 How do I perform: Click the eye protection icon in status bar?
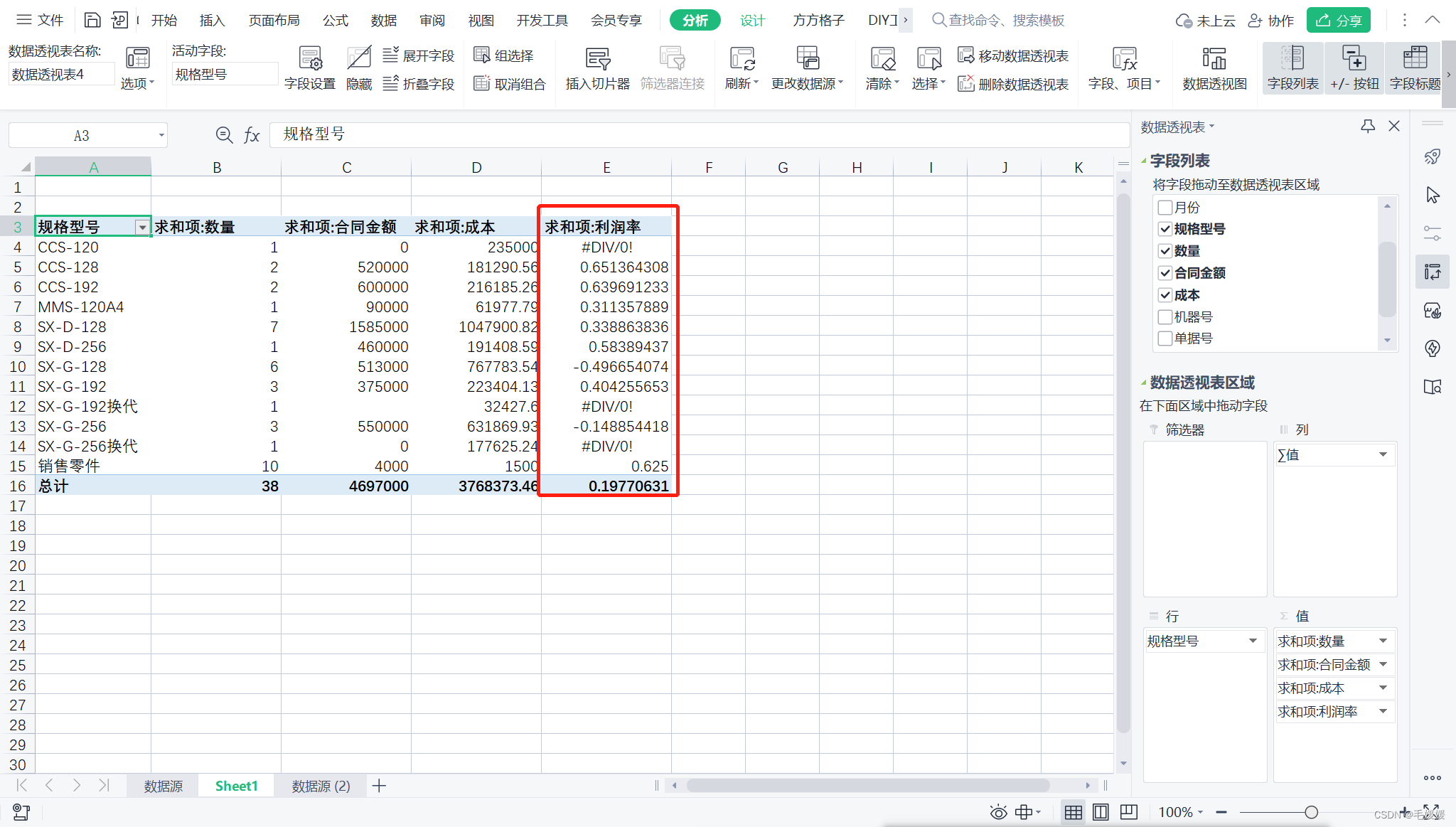click(x=998, y=812)
